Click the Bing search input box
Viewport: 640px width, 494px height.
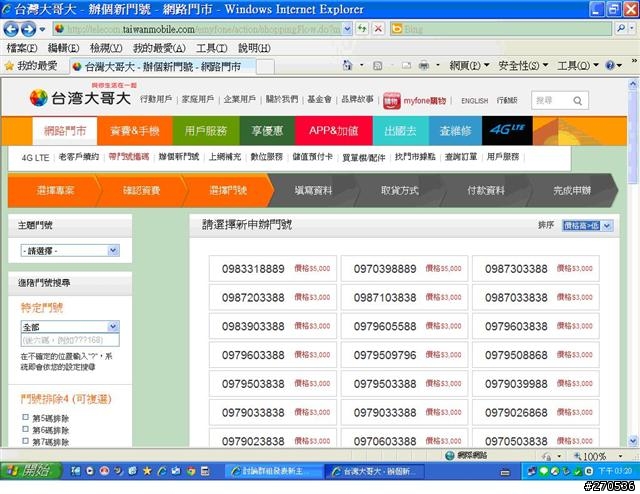pos(501,29)
